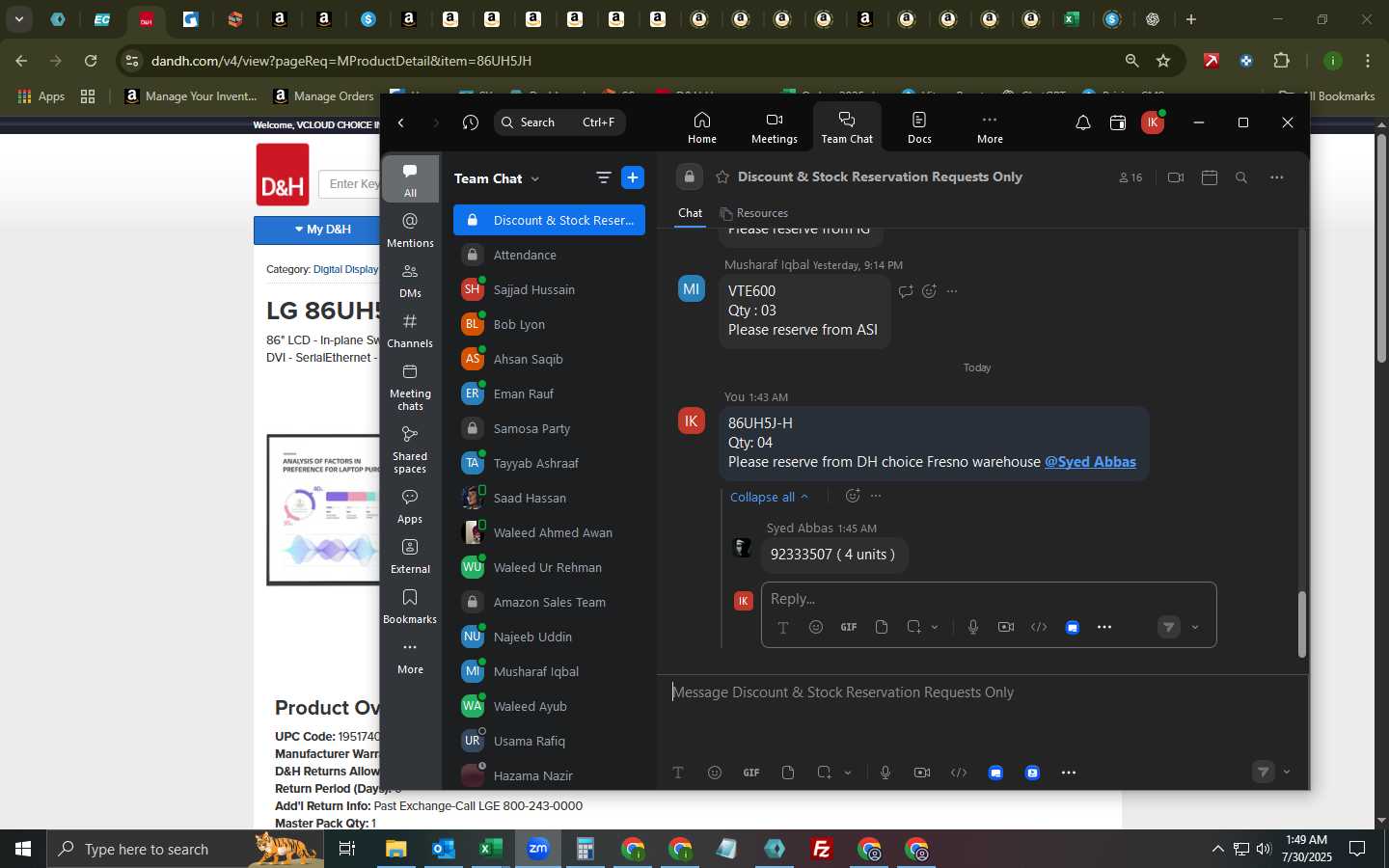Click the @Syed Abbas mention link
This screenshot has height=868, width=1389.
pos(1090,462)
